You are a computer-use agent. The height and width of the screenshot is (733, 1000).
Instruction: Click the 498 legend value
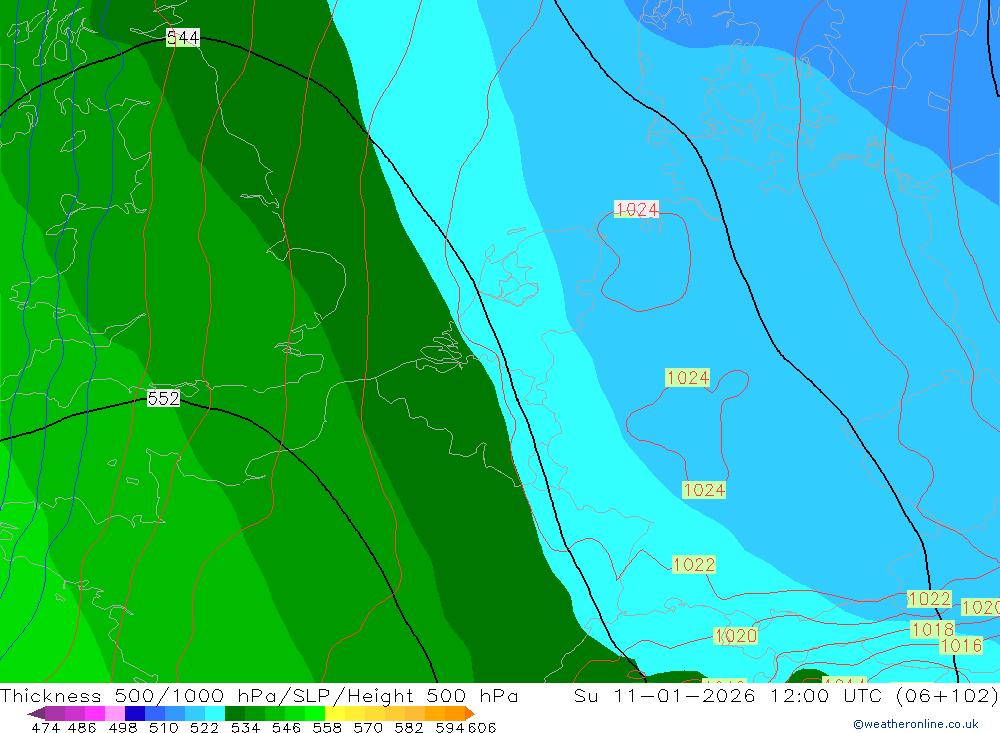(122, 727)
